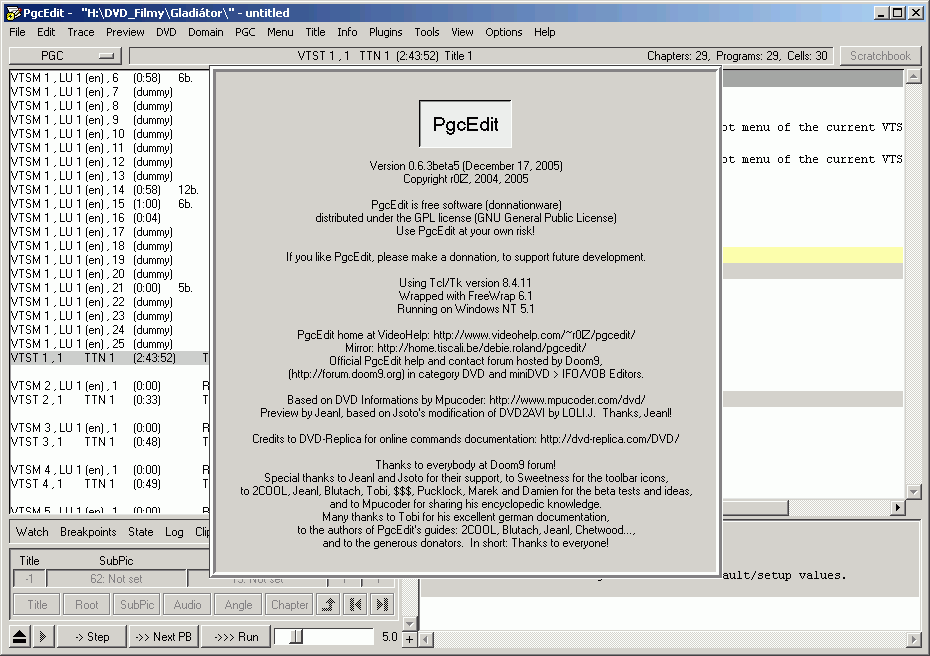Click the bottom pane scroll-left arrow
This screenshot has height=656, width=930.
(426, 639)
